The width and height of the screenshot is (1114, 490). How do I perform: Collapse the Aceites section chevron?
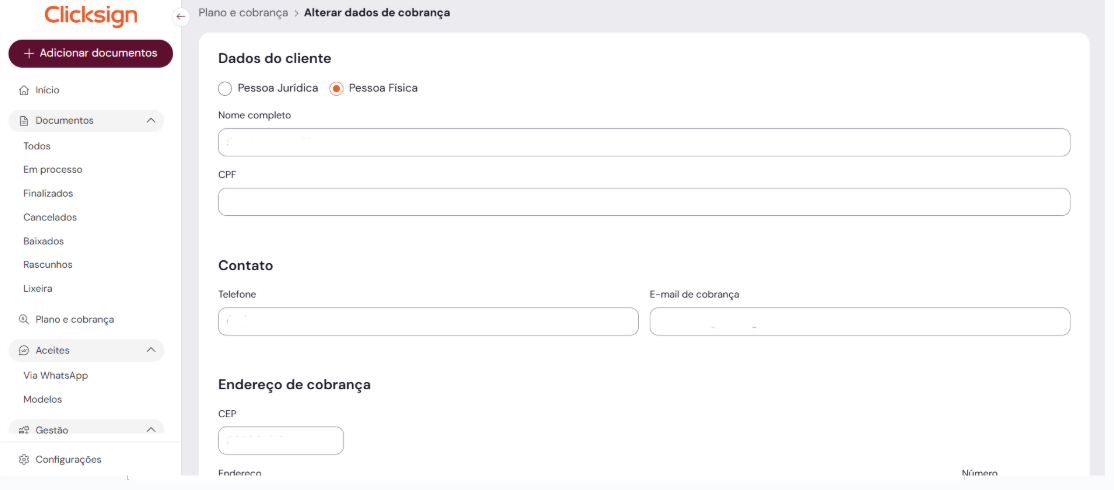pos(151,351)
